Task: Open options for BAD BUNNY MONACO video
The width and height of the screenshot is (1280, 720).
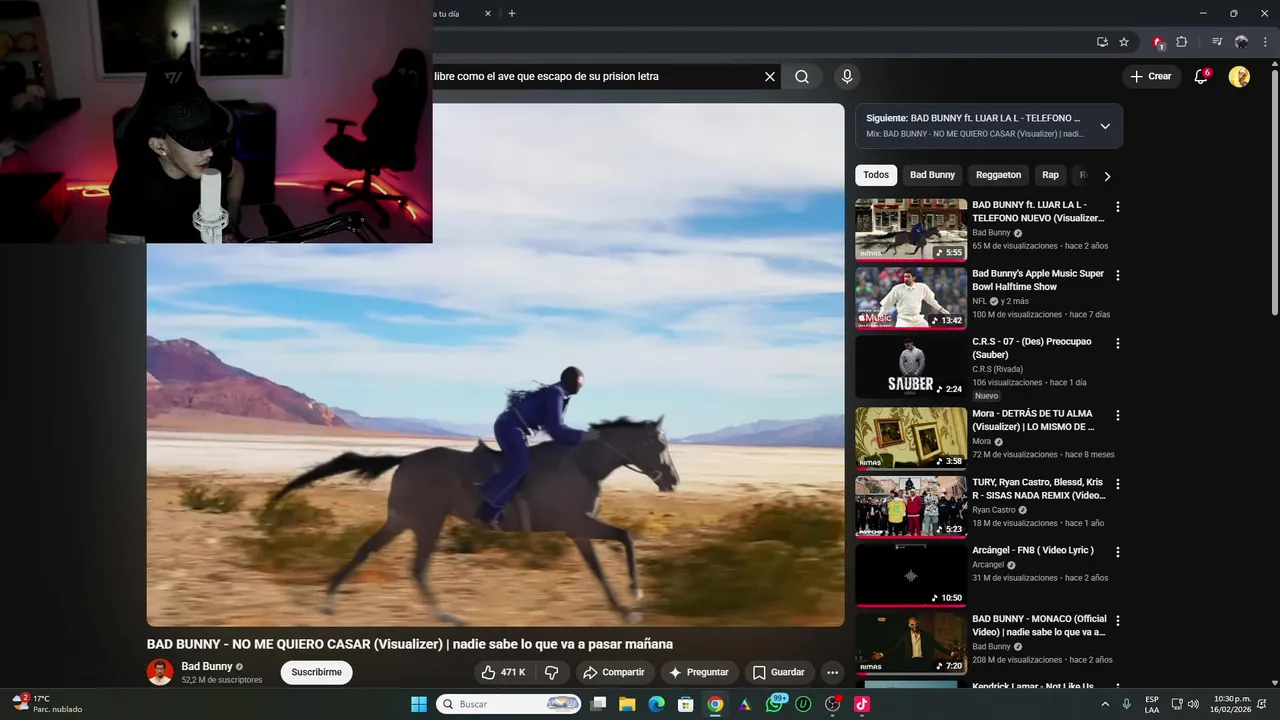Action: [x=1118, y=620]
